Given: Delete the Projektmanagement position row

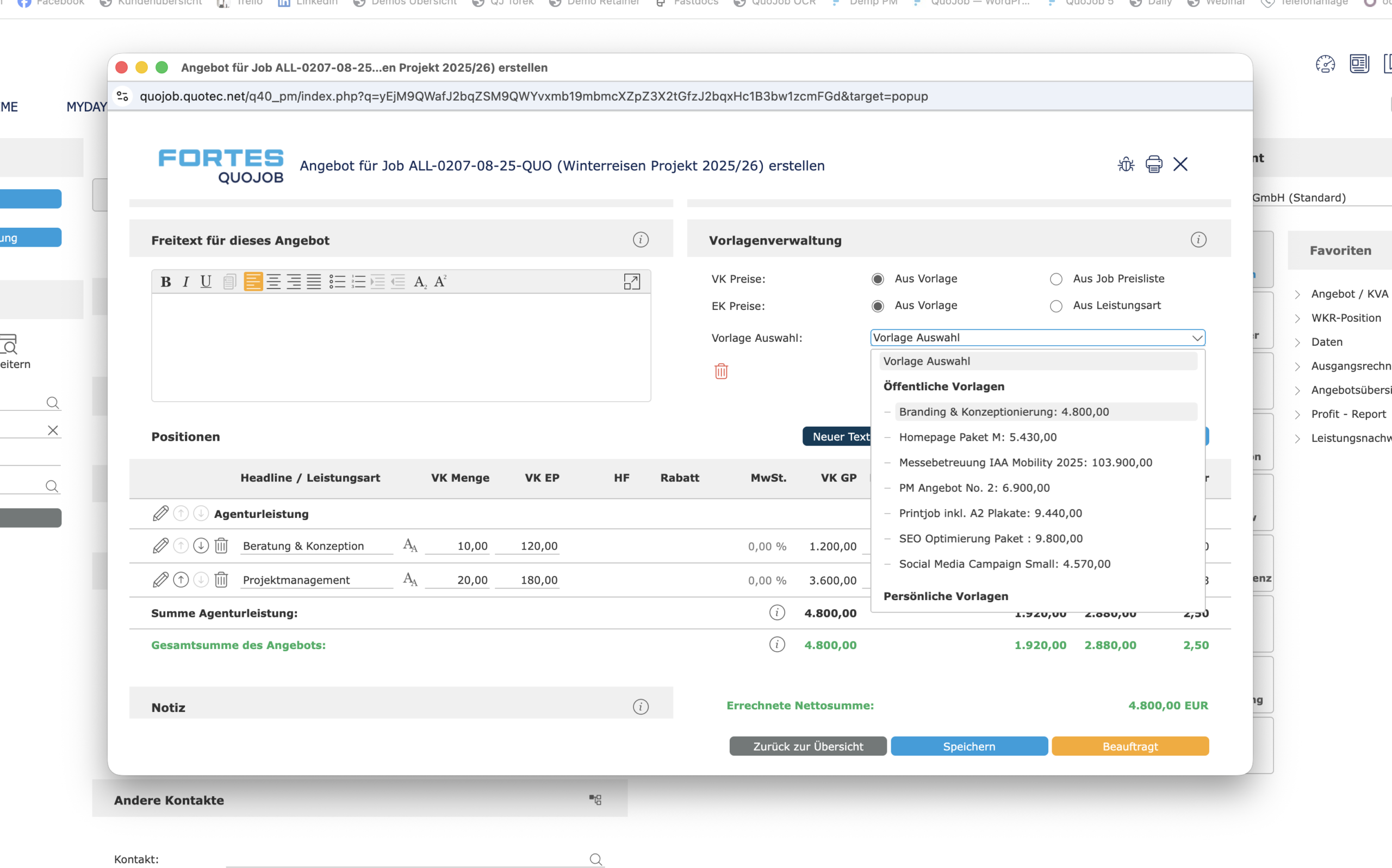Looking at the screenshot, I should [221, 580].
